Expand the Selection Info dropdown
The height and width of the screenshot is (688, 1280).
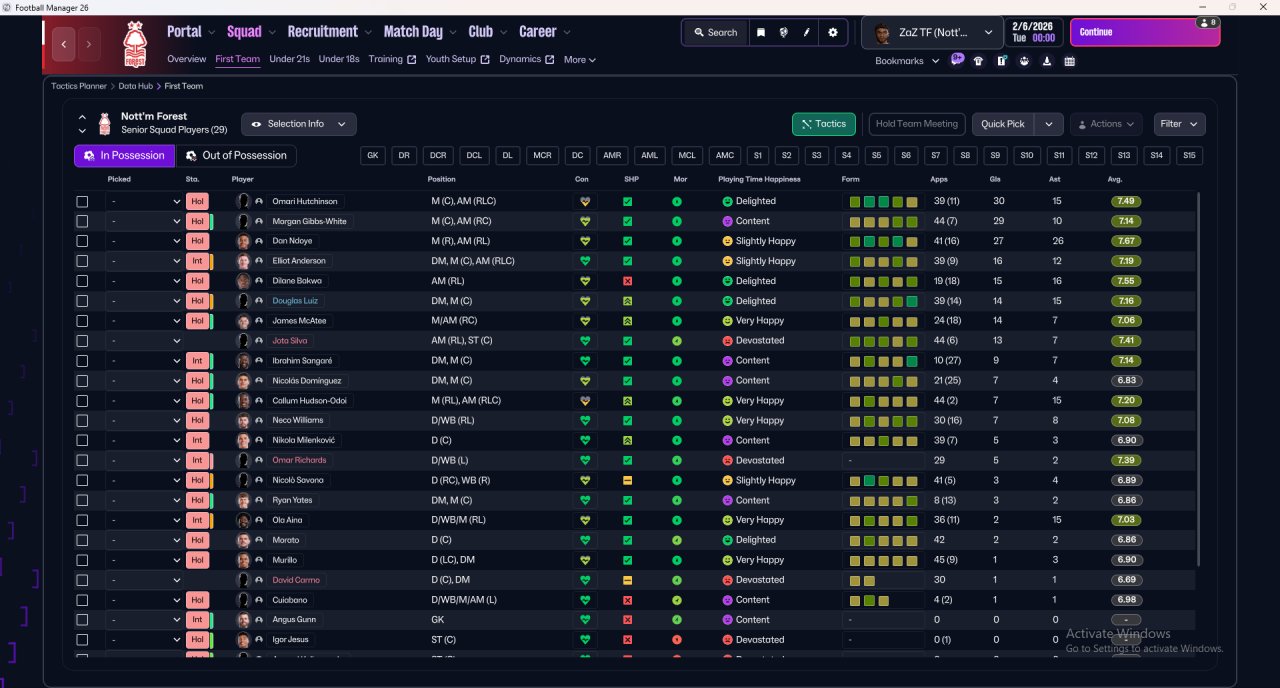(298, 124)
